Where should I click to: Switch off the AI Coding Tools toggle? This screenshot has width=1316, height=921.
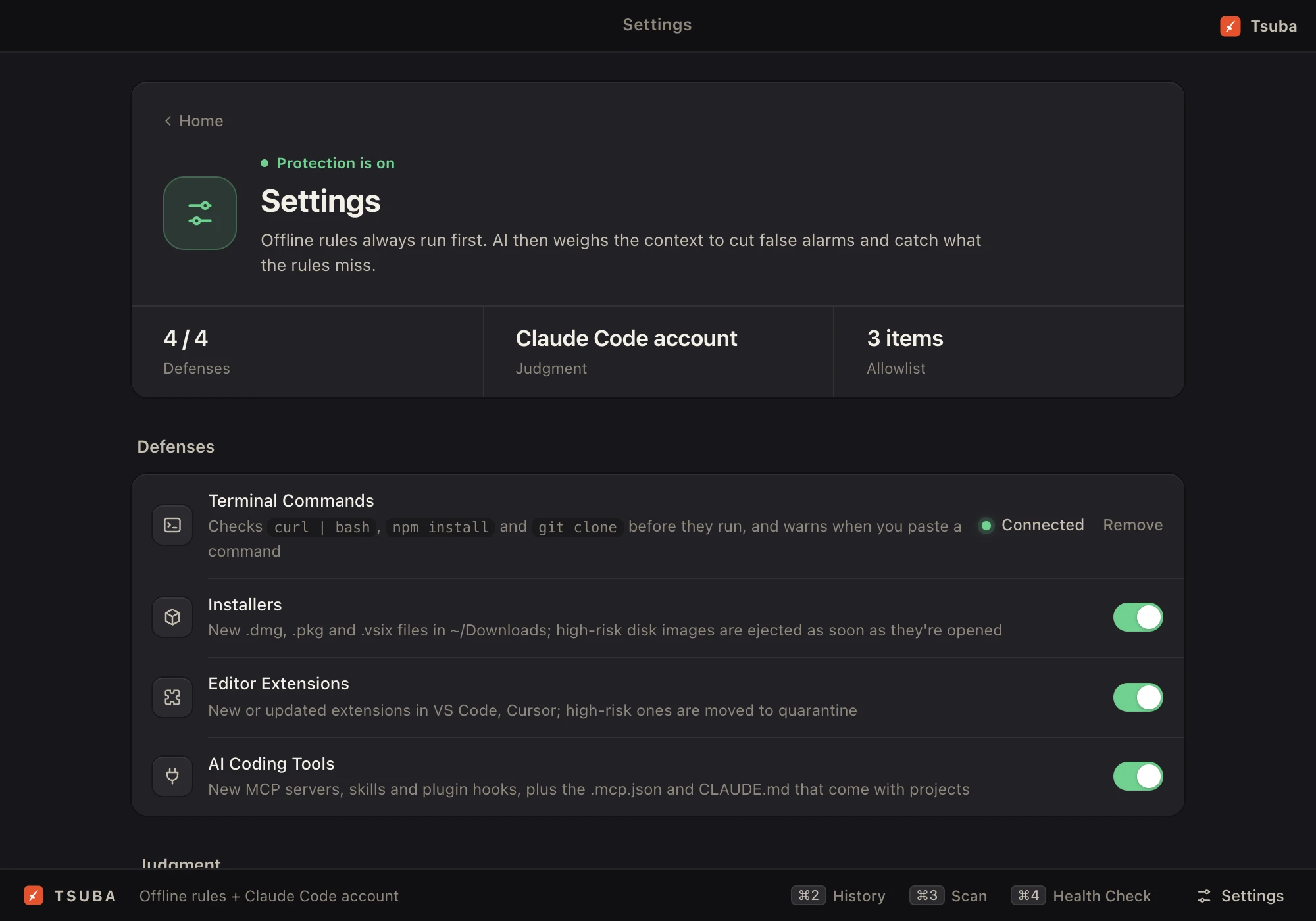(x=1138, y=776)
